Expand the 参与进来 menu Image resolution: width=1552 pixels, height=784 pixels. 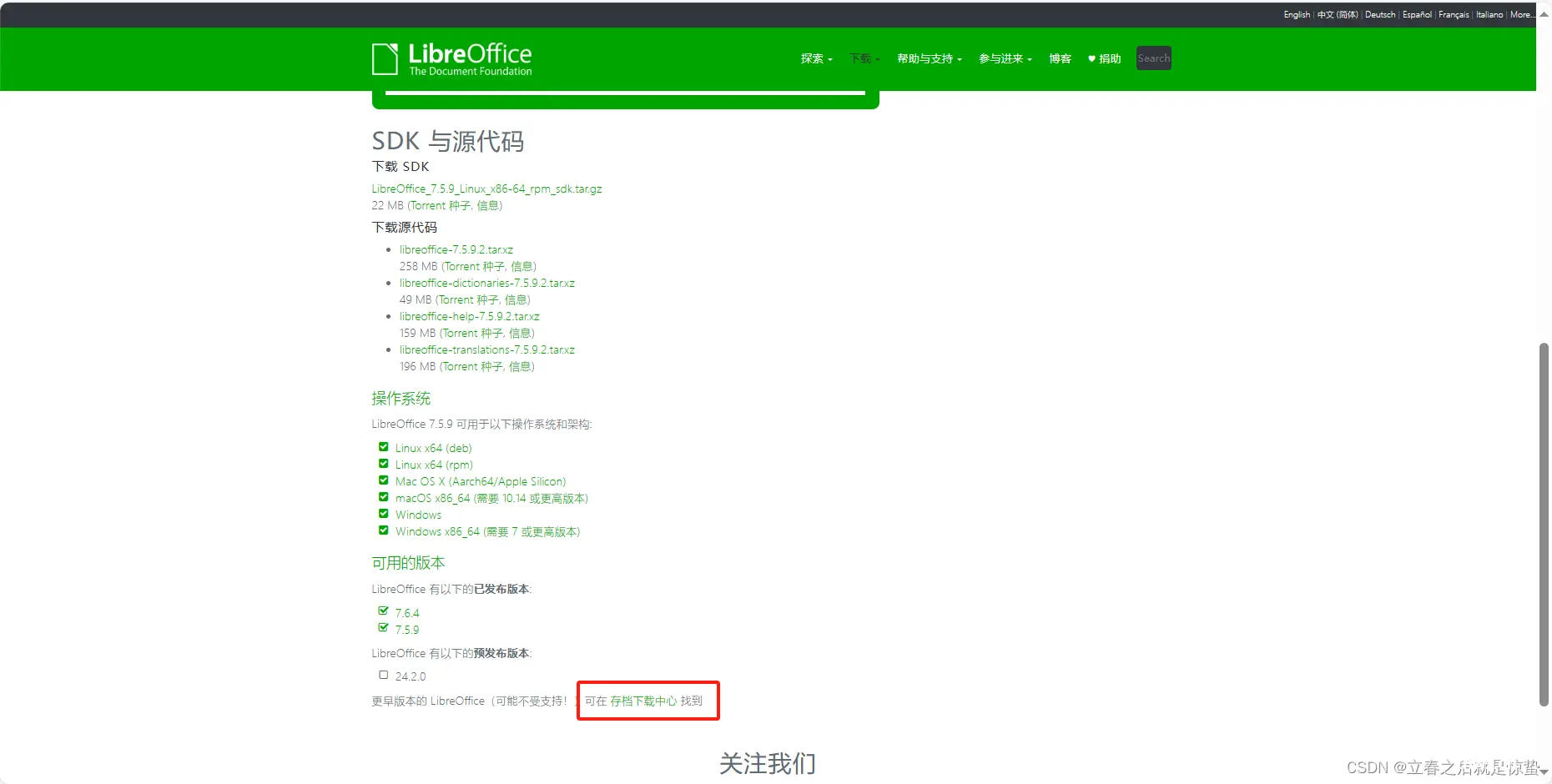pyautogui.click(x=1005, y=58)
